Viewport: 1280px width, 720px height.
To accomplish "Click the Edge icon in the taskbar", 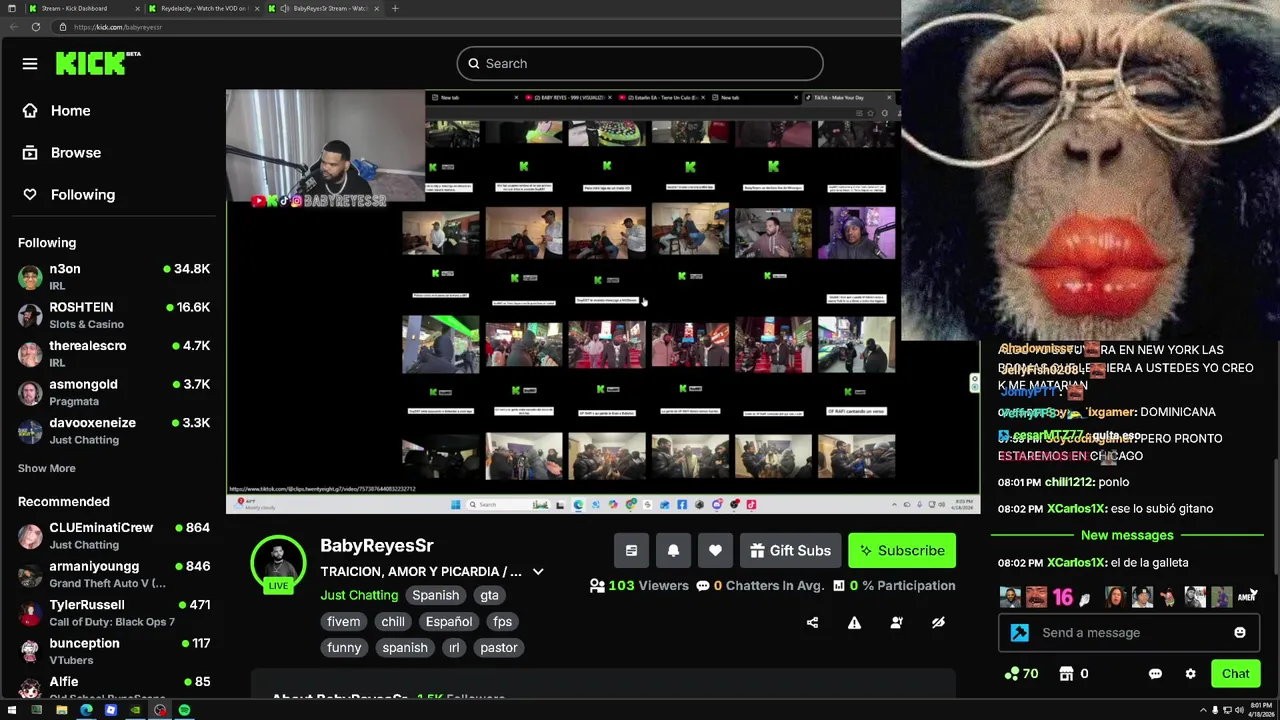I will [x=86, y=711].
